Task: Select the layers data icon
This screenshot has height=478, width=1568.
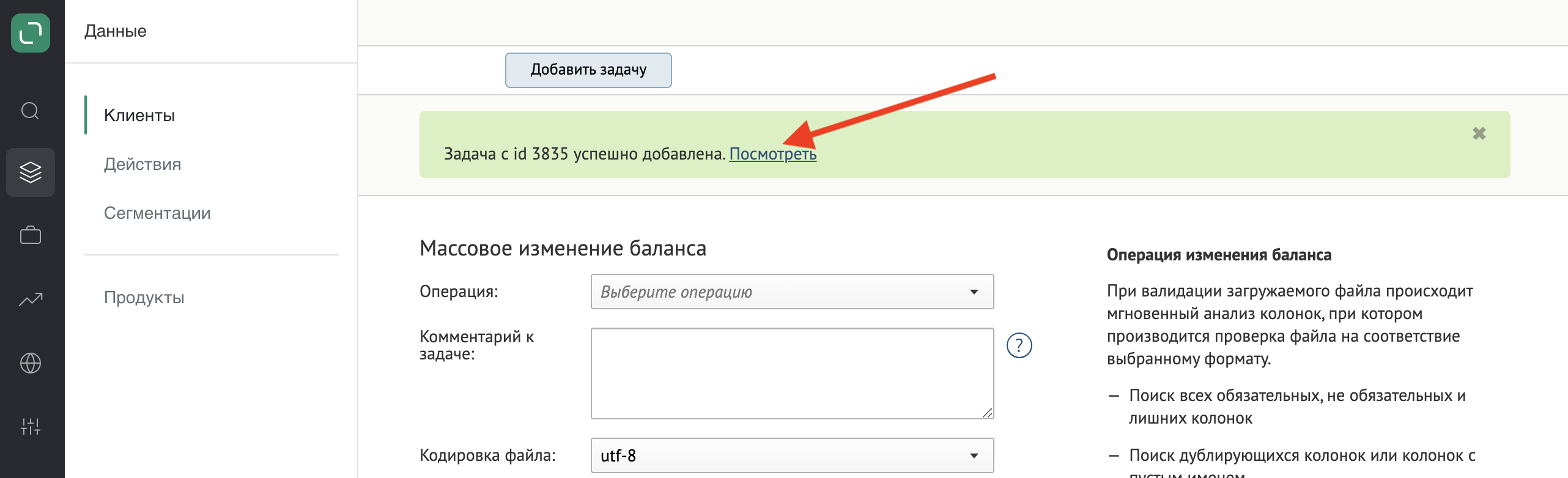Action: point(31,172)
